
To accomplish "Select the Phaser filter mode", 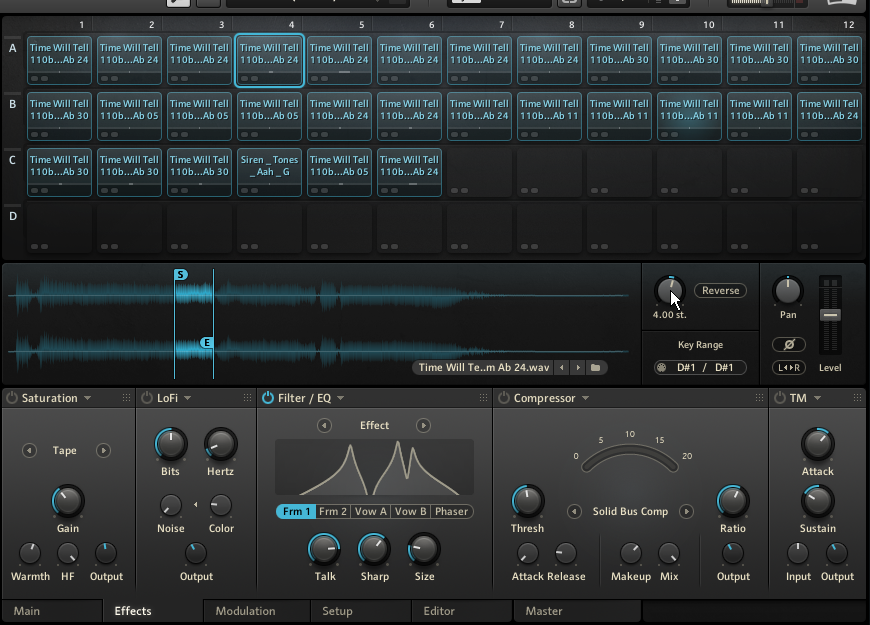I will click(451, 511).
